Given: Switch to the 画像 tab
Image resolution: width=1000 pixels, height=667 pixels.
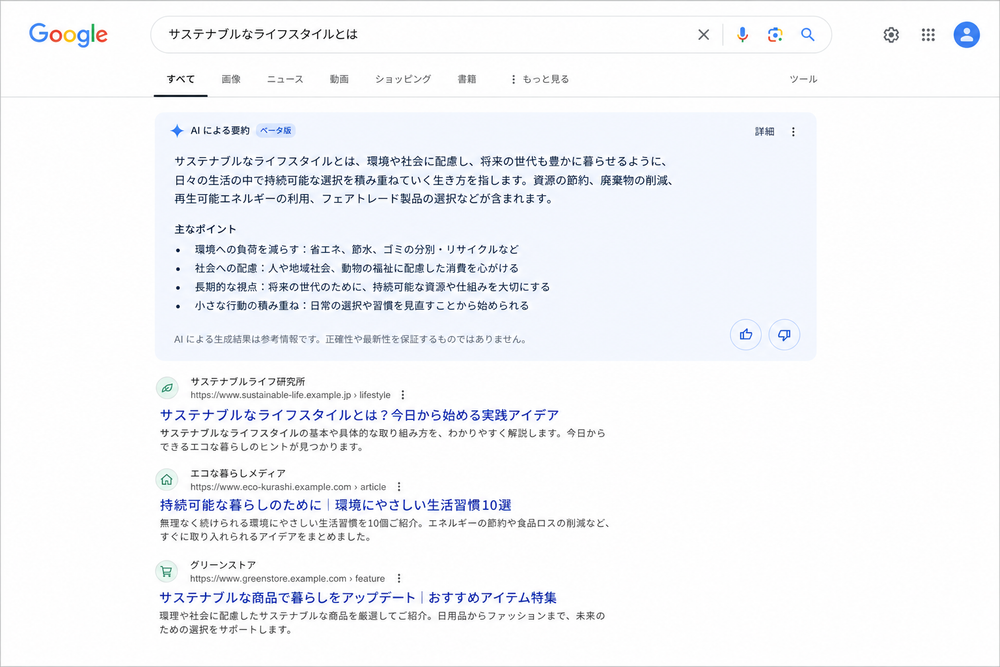Looking at the screenshot, I should pos(231,79).
